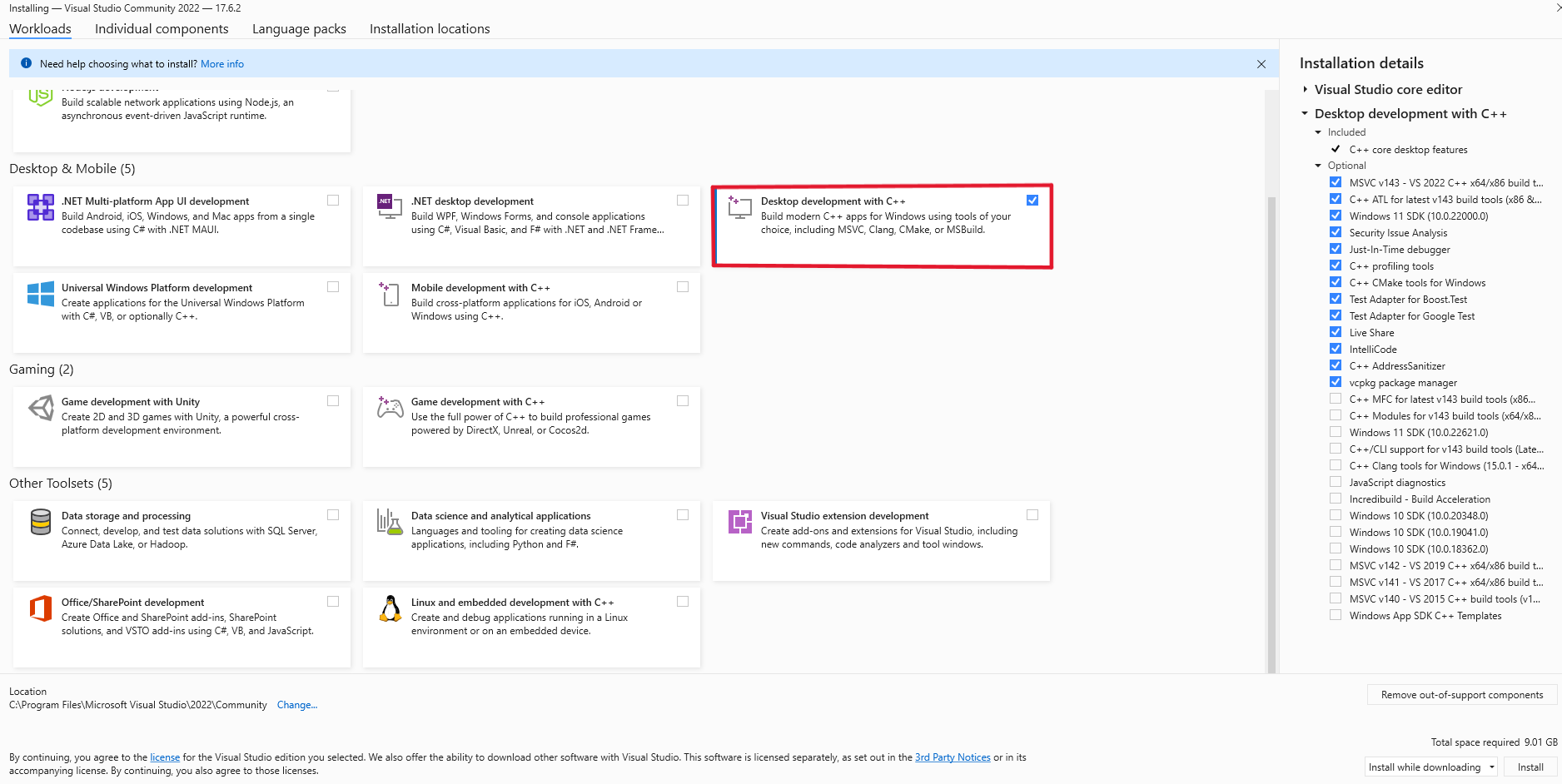The height and width of the screenshot is (784, 1562).
Task: Enable the C++ MFC for latest v143 build tools
Action: (1336, 399)
